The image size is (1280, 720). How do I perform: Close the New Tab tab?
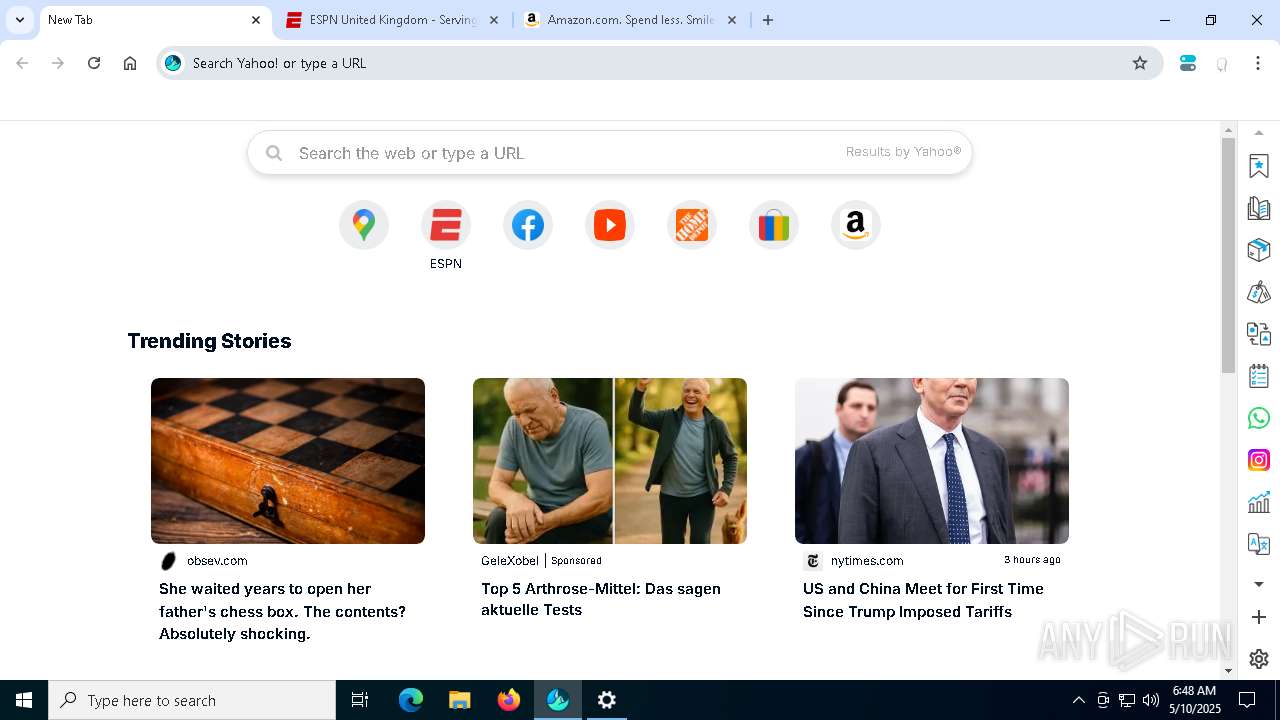[256, 20]
